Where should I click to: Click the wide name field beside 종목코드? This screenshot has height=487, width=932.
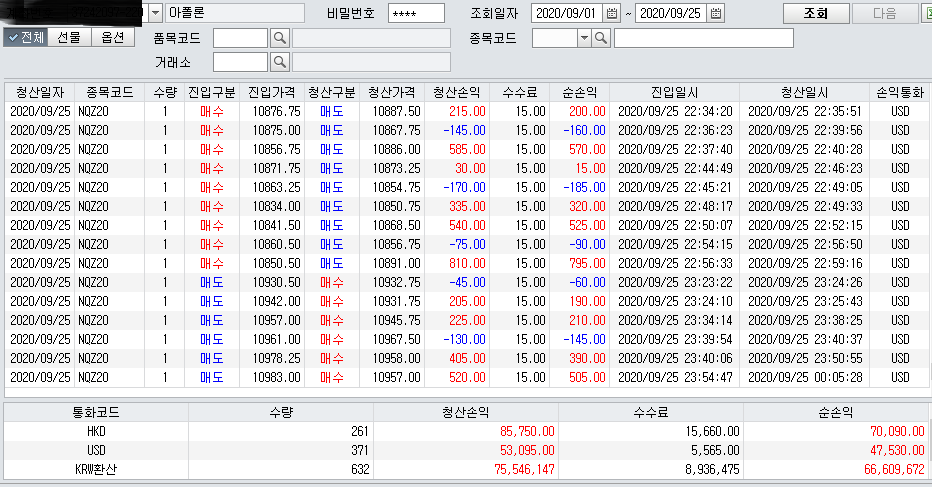(x=704, y=38)
